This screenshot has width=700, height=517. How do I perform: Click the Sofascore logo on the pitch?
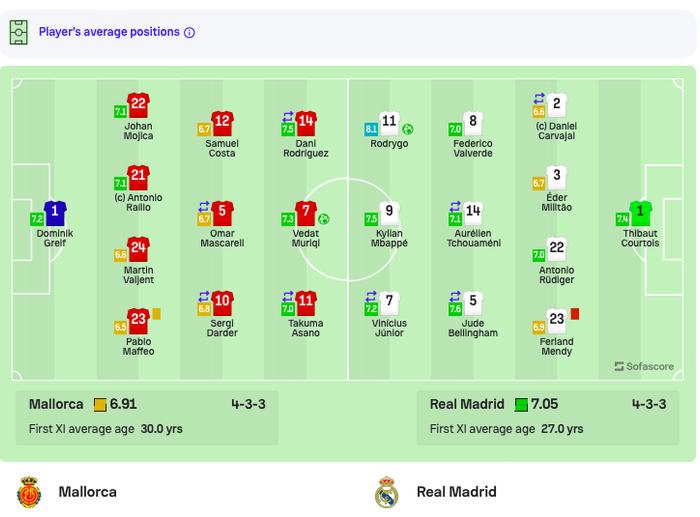click(644, 366)
